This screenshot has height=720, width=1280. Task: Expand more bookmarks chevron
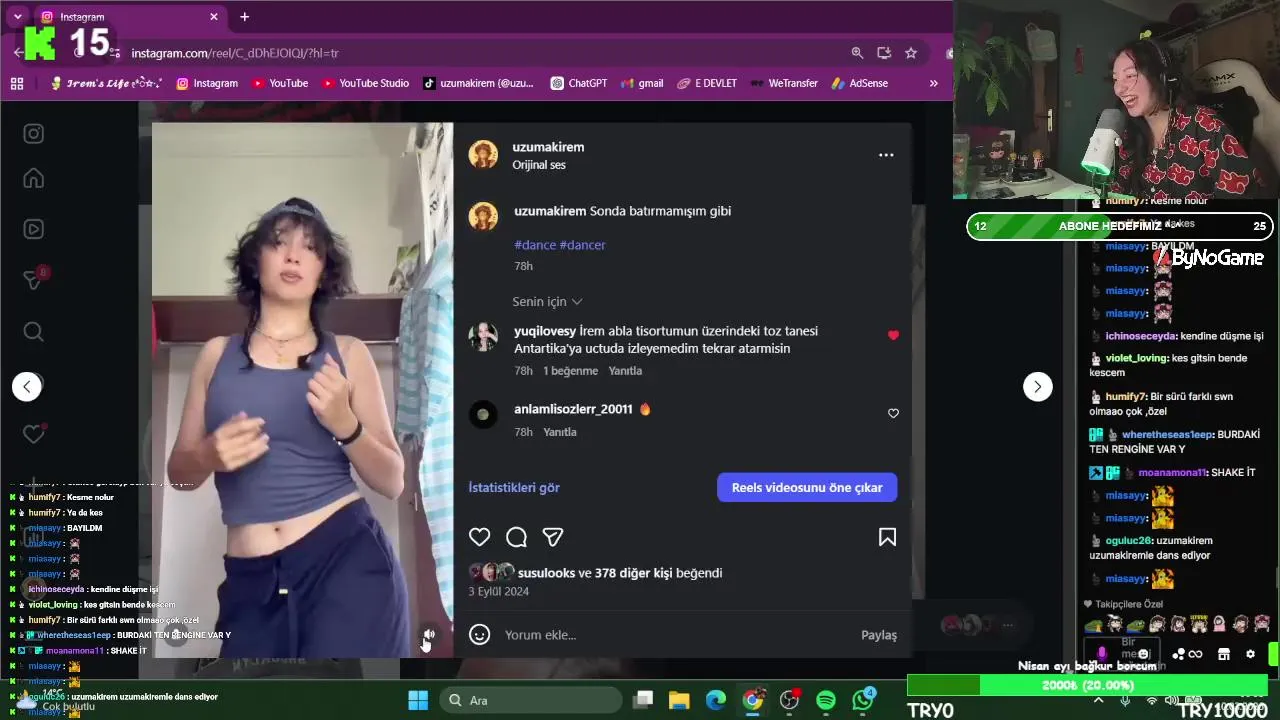[x=934, y=84]
